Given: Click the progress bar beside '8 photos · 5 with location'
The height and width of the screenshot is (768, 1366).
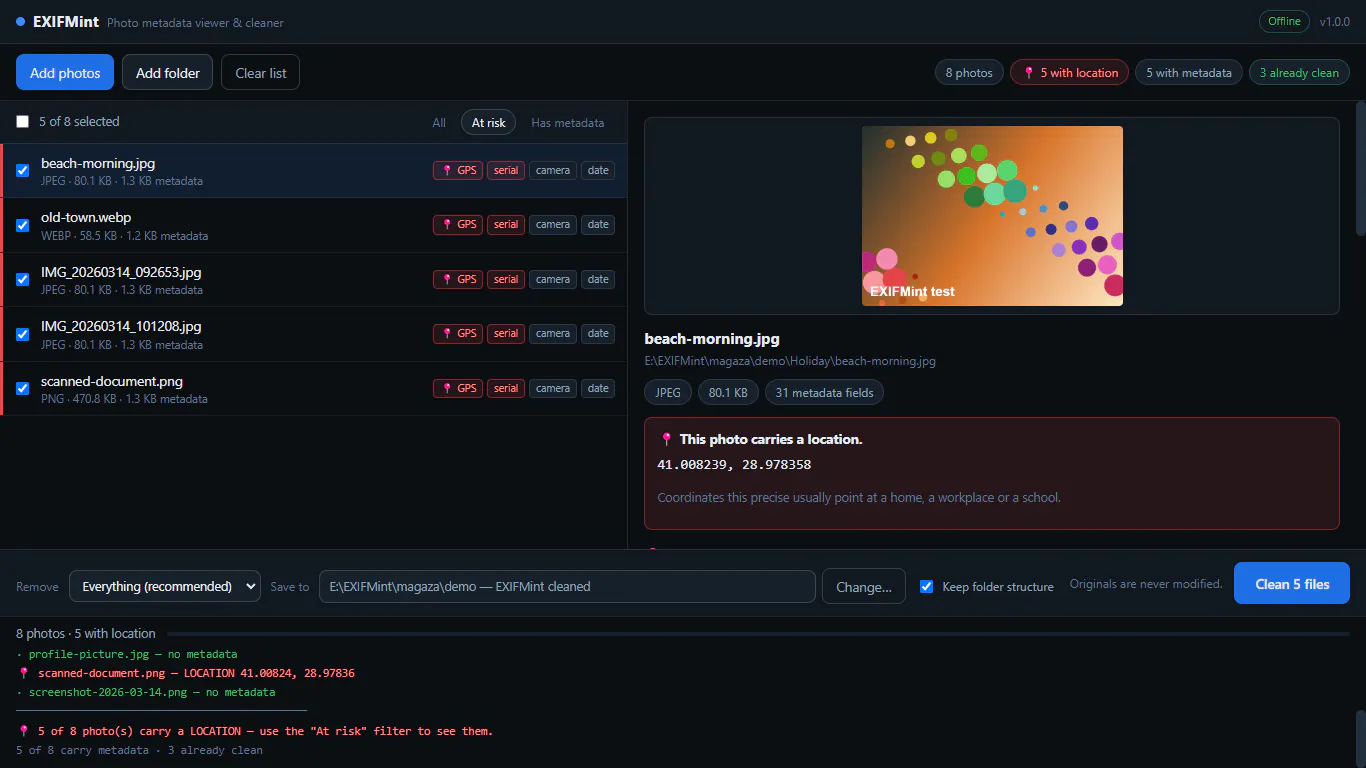Looking at the screenshot, I should 759,634.
